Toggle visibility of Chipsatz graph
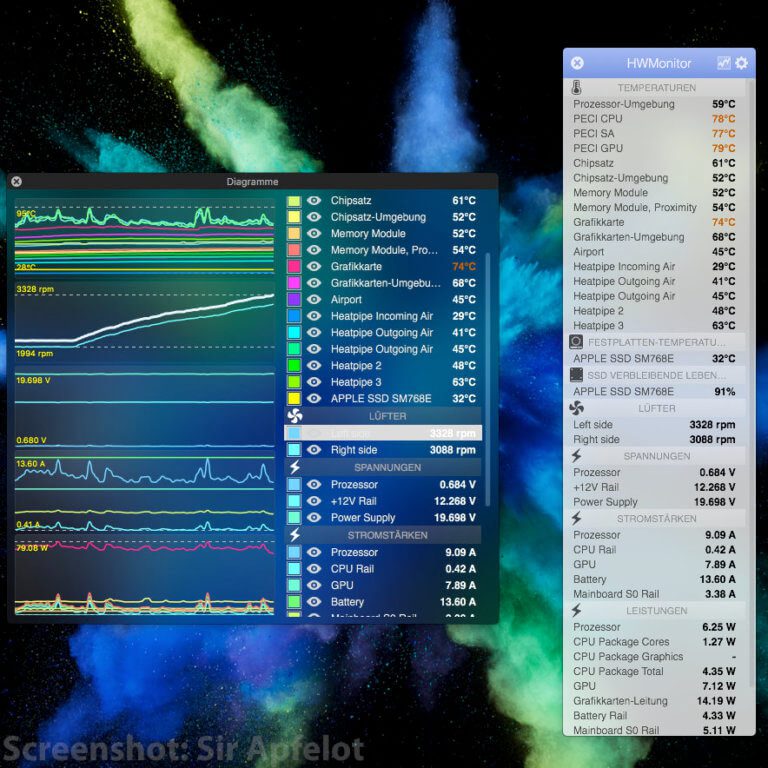The image size is (768, 768). click(314, 200)
